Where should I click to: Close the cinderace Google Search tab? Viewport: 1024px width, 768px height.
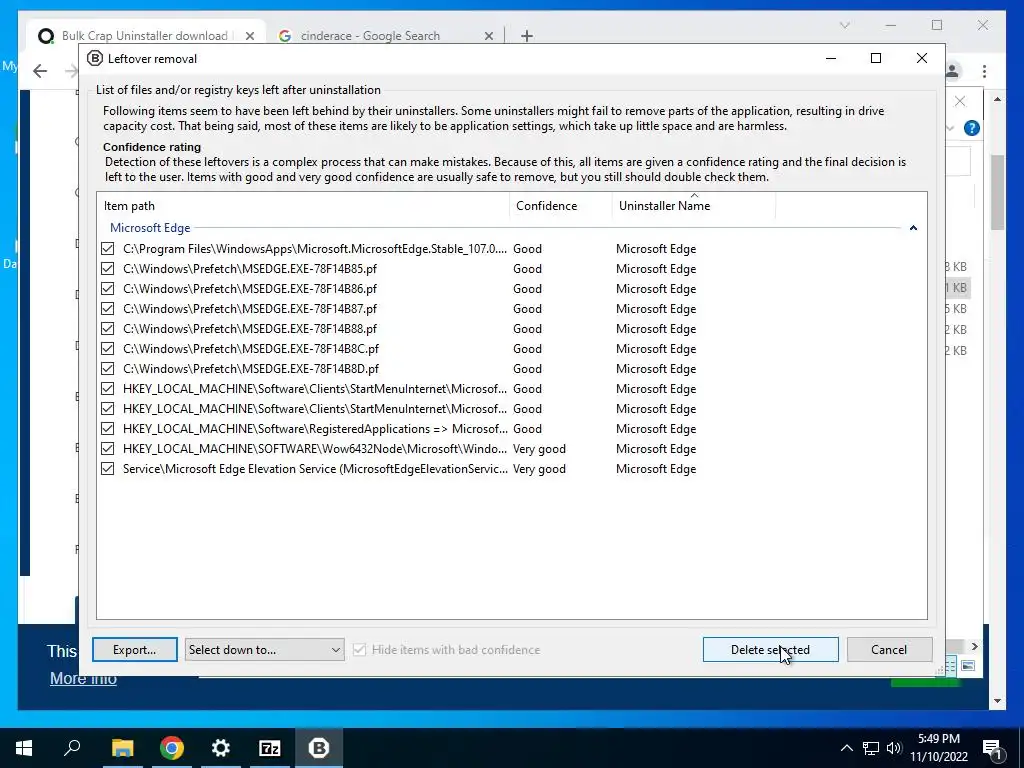click(488, 36)
